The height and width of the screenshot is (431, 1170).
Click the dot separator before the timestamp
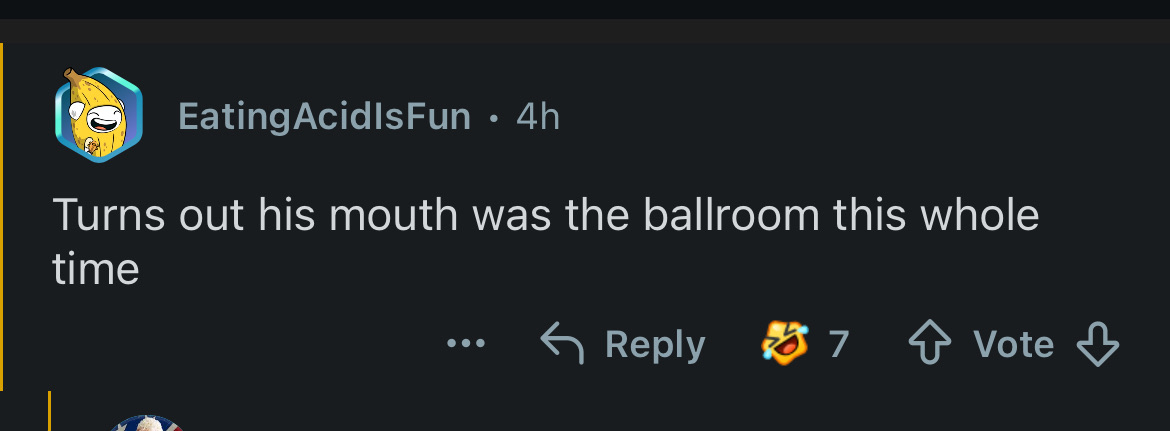pos(493,118)
